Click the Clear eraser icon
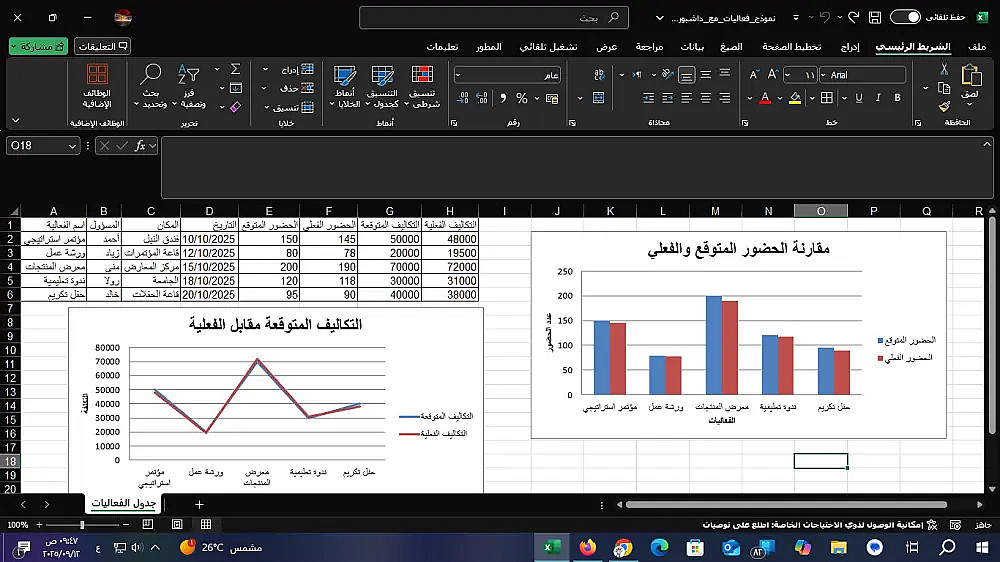1000x562 pixels. tap(235, 107)
